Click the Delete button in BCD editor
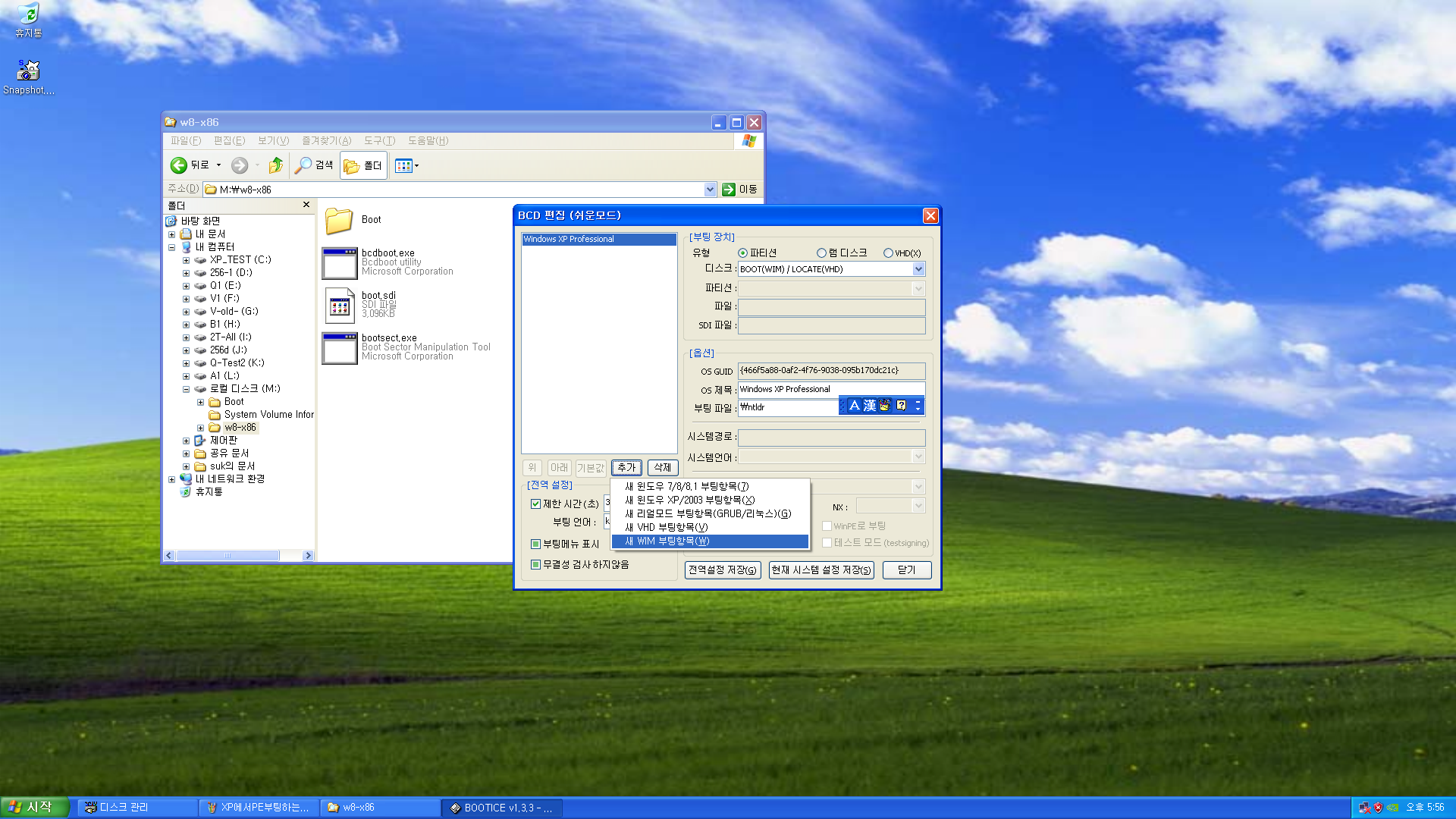The height and width of the screenshot is (819, 1456). pos(663,468)
